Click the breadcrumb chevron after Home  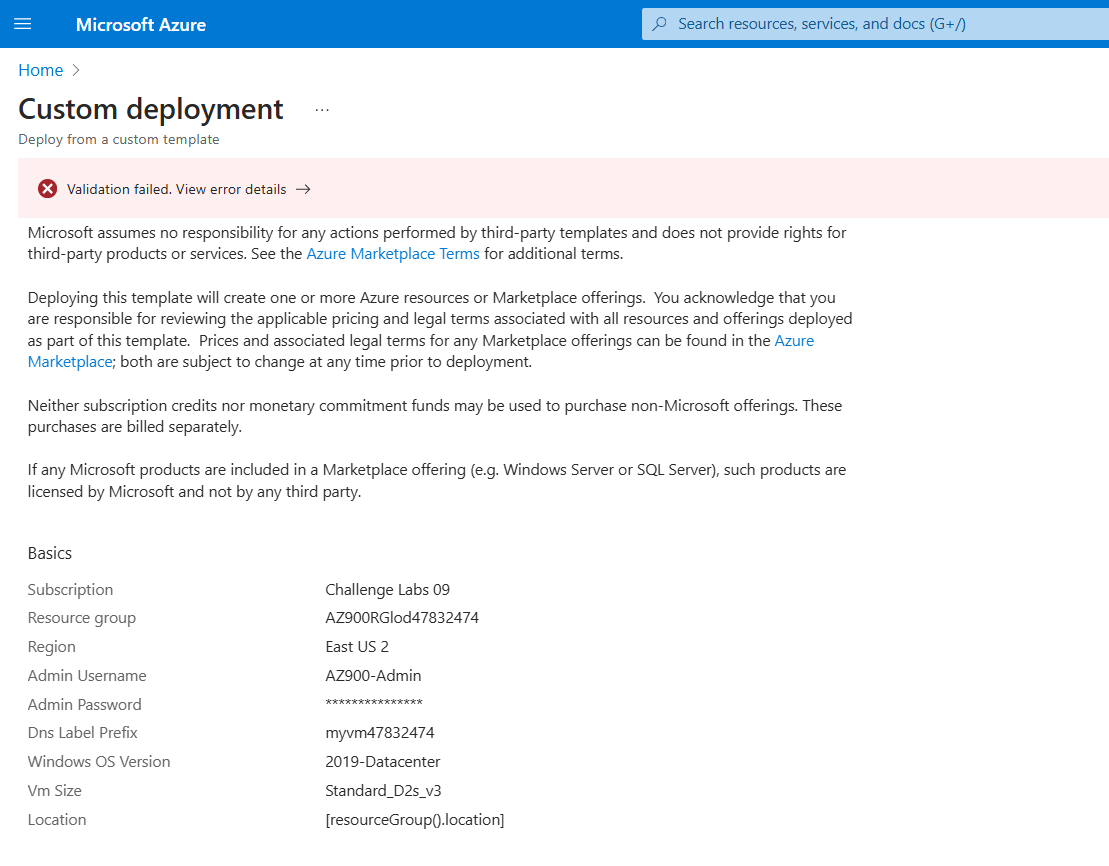76,70
